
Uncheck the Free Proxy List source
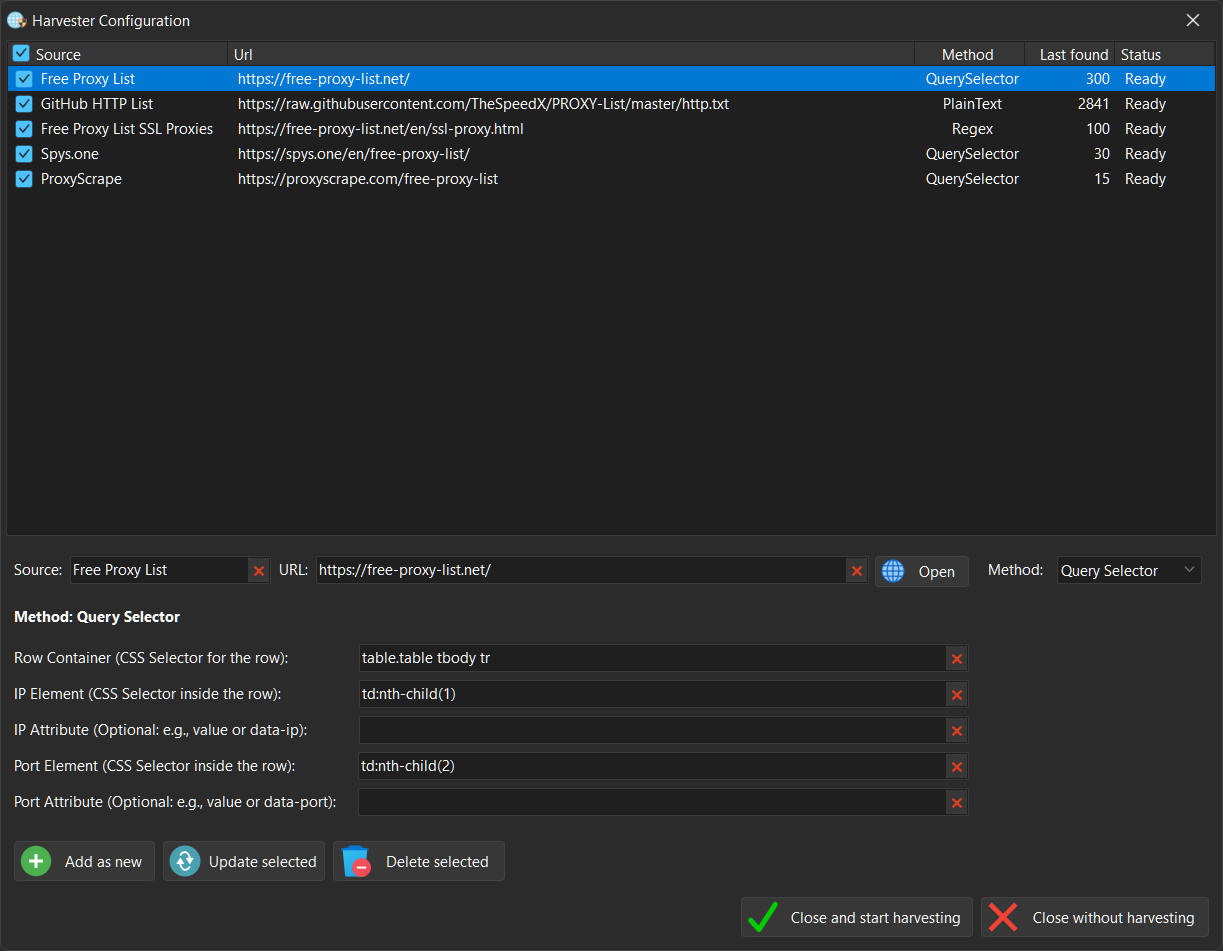pyautogui.click(x=25, y=79)
